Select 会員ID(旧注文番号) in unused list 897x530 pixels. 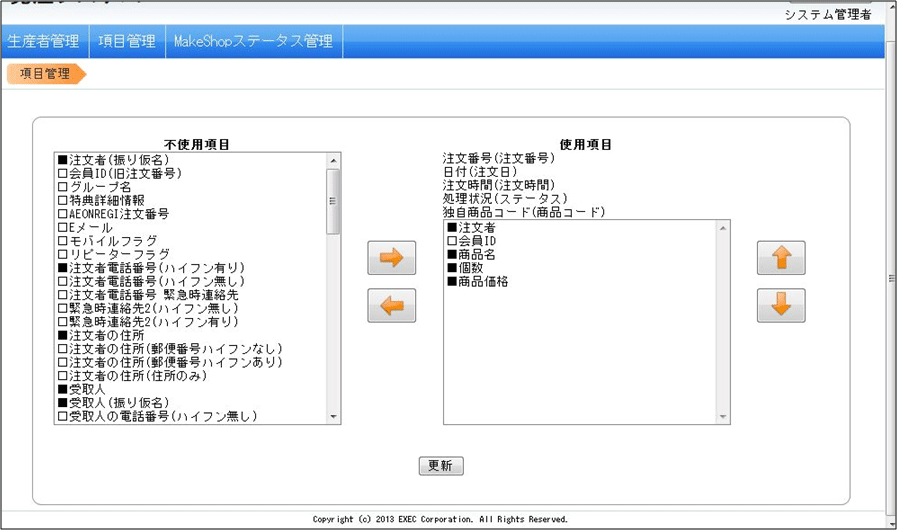click(120, 173)
